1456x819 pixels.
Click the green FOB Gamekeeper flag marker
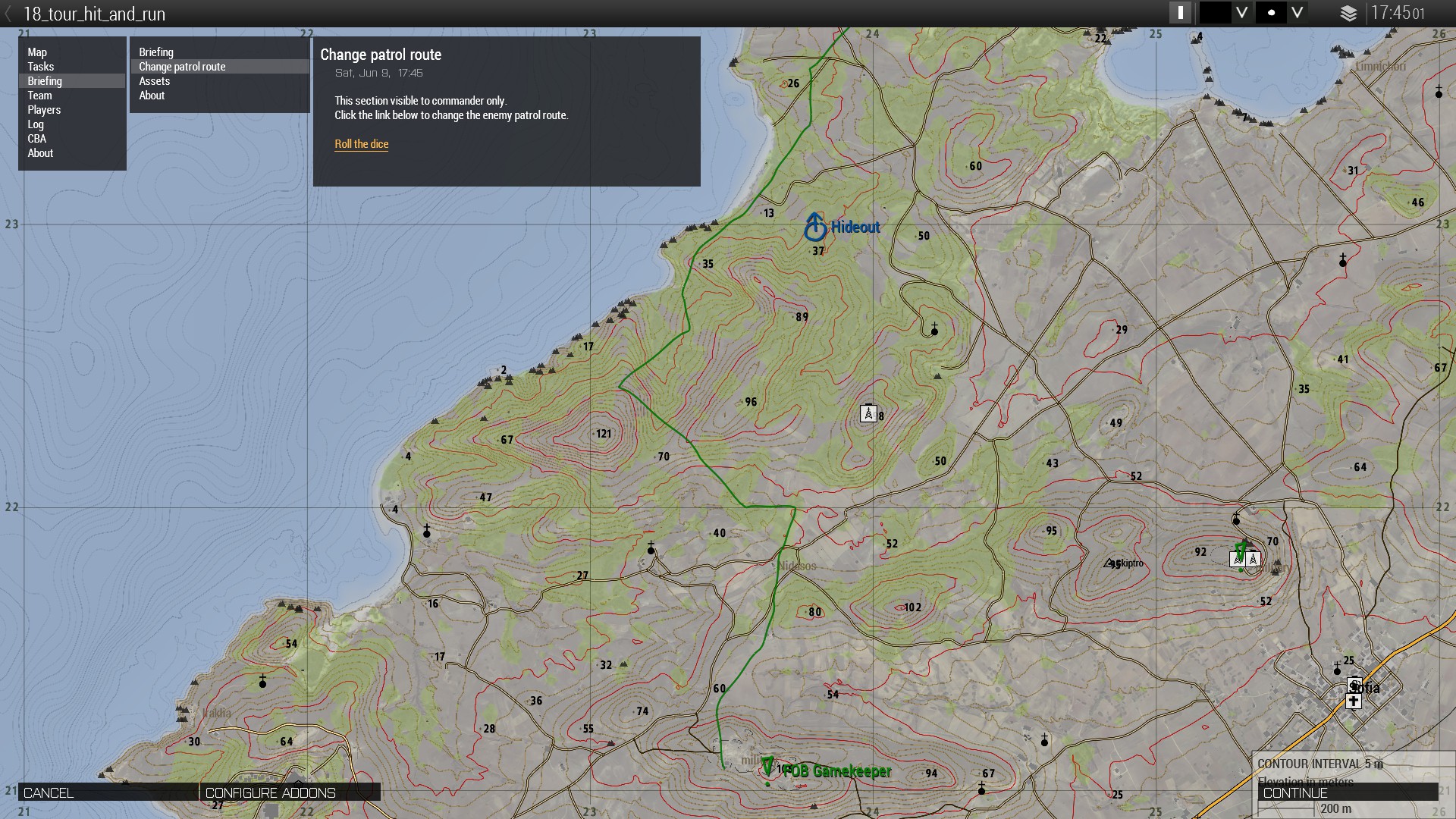(x=767, y=767)
